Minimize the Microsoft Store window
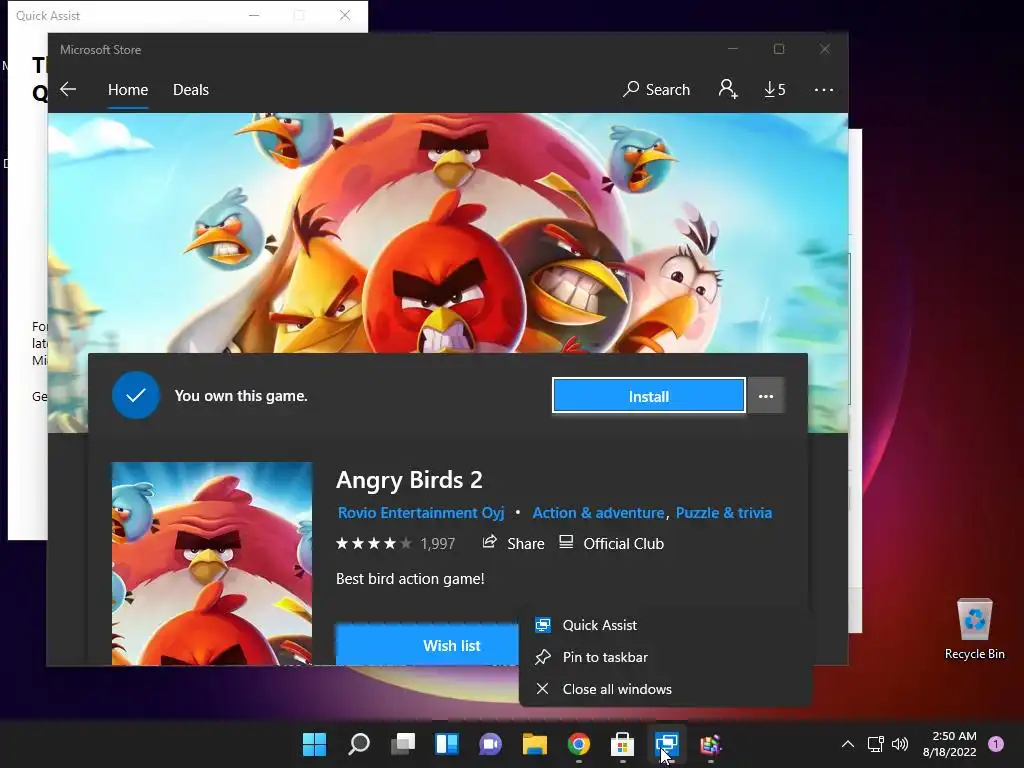 point(733,49)
